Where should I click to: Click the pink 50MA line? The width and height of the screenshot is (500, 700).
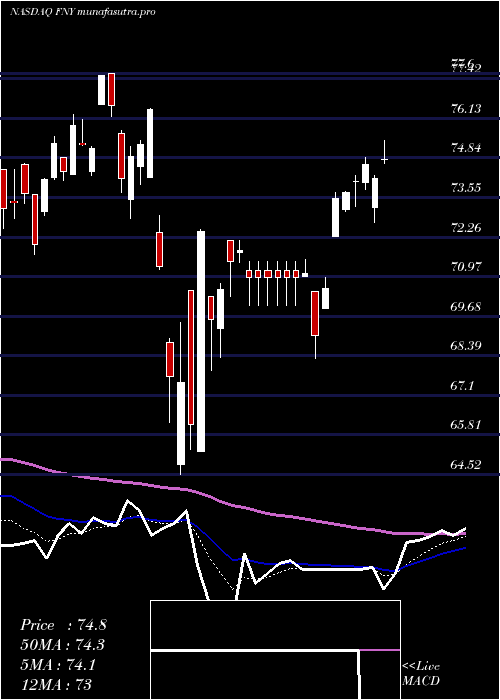tap(232, 504)
